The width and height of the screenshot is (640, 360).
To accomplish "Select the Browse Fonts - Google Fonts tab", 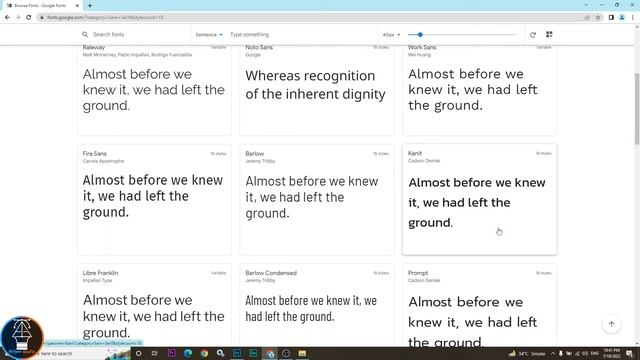I will point(41,6).
